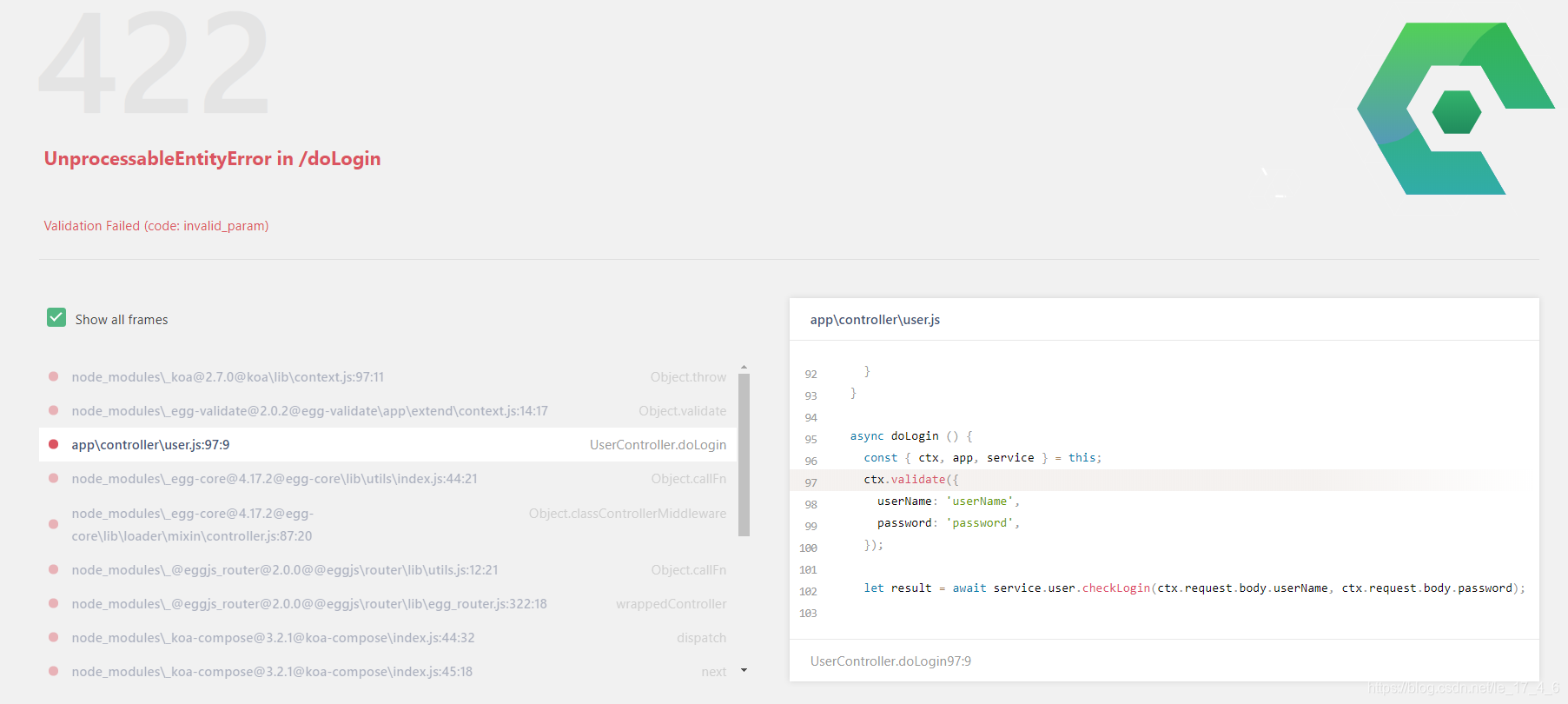Click the Object.throw method label
This screenshot has height=704, width=1568.
pos(688,377)
